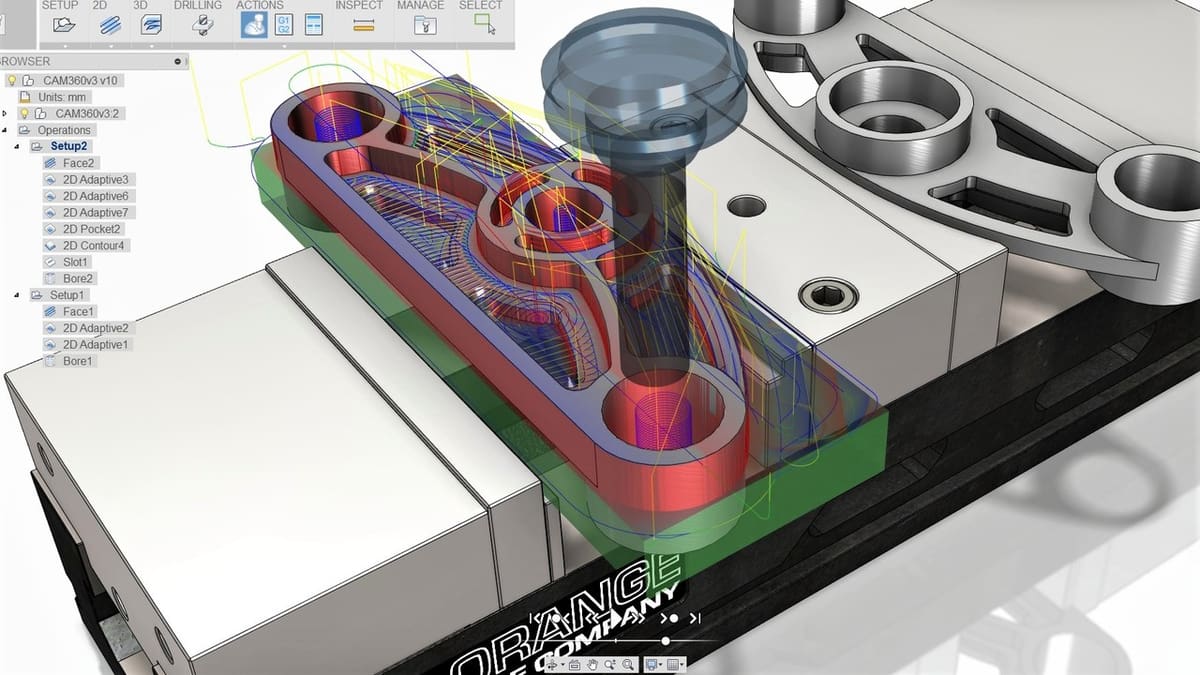
Task: Select the 2D Adaptive7 operation
Action: tap(96, 212)
